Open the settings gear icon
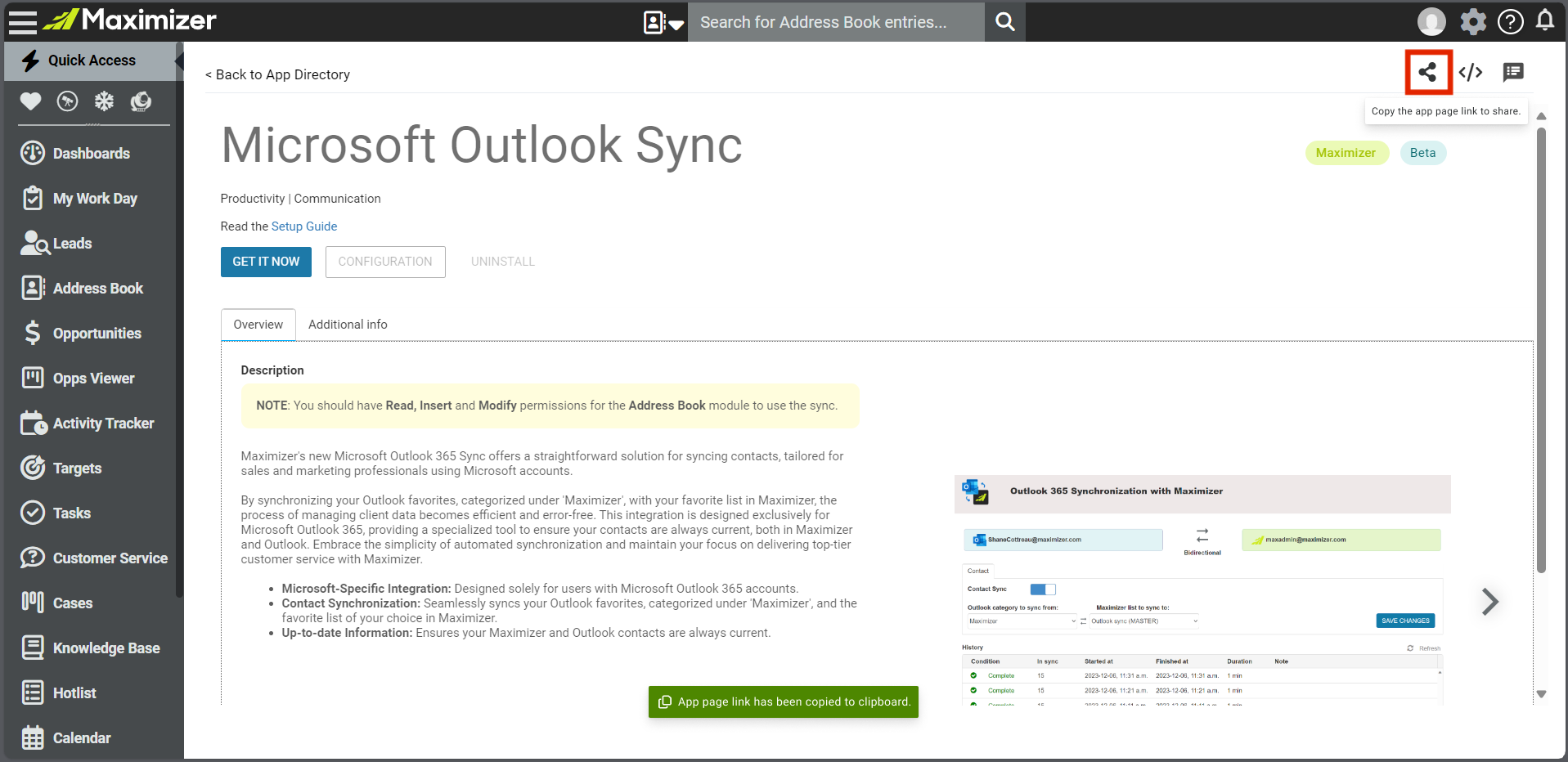Screen dimensions: 1568x762 pyautogui.click(x=1473, y=21)
